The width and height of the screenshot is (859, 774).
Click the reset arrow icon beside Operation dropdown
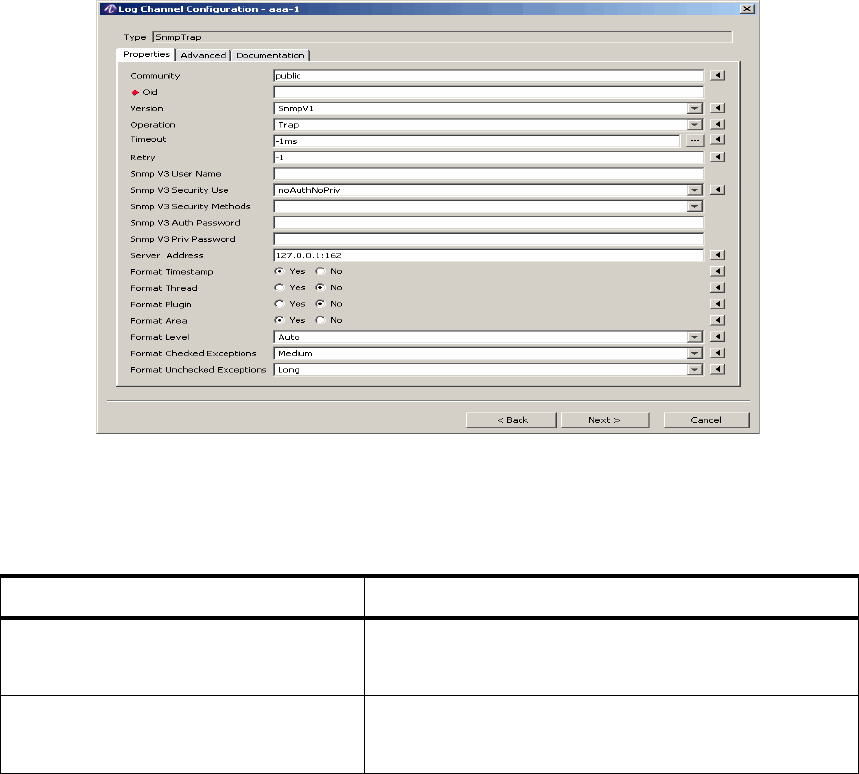[x=717, y=125]
